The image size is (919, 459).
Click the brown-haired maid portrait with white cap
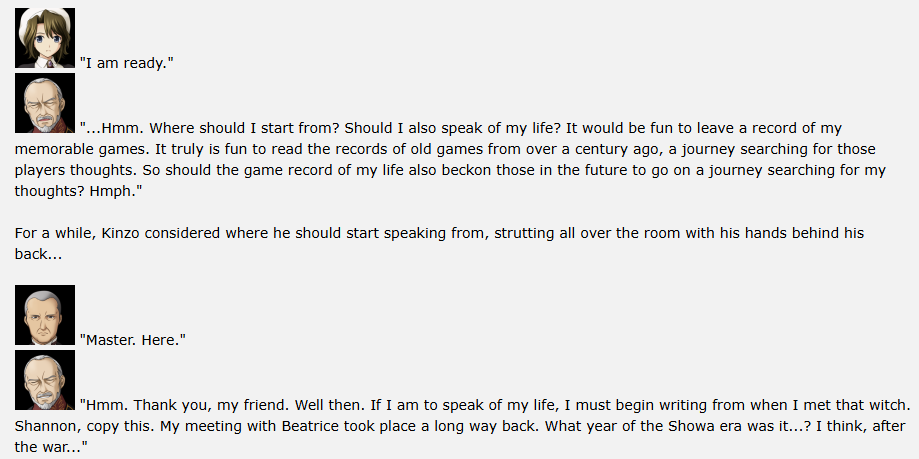45,38
